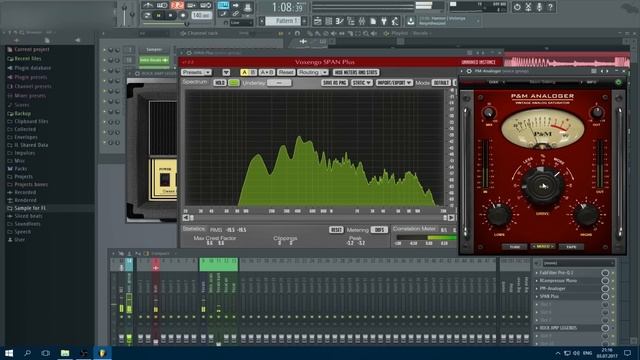Screen dimensions: 640x360
Task: Open the Import/Export dropdown in SPAN
Action: [x=394, y=82]
